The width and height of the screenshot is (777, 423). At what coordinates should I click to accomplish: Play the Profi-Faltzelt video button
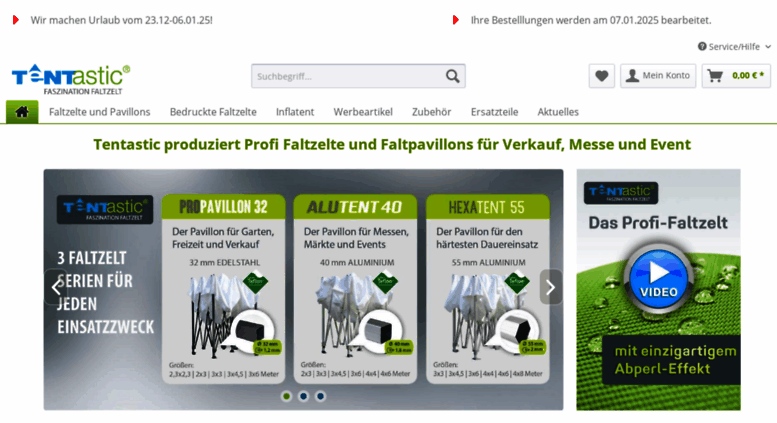(658, 279)
